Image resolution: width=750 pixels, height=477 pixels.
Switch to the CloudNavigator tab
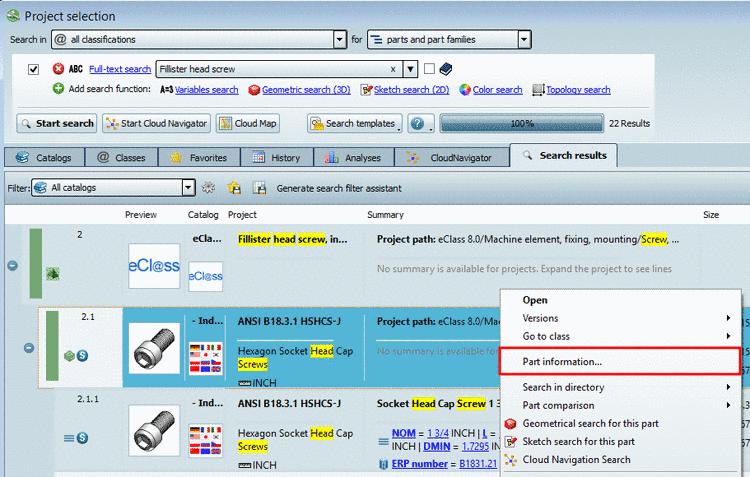click(452, 157)
